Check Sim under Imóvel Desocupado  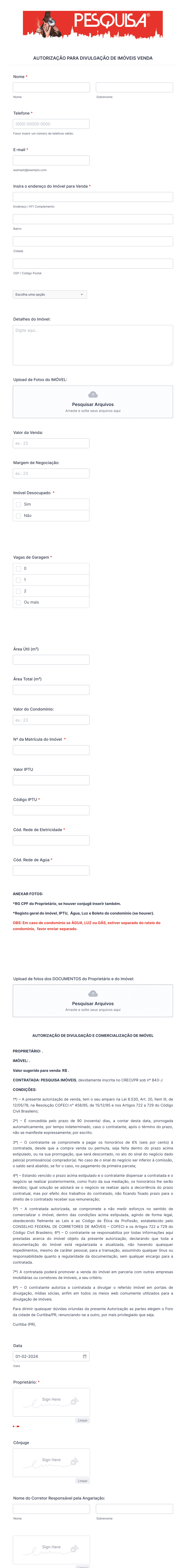click(18, 504)
